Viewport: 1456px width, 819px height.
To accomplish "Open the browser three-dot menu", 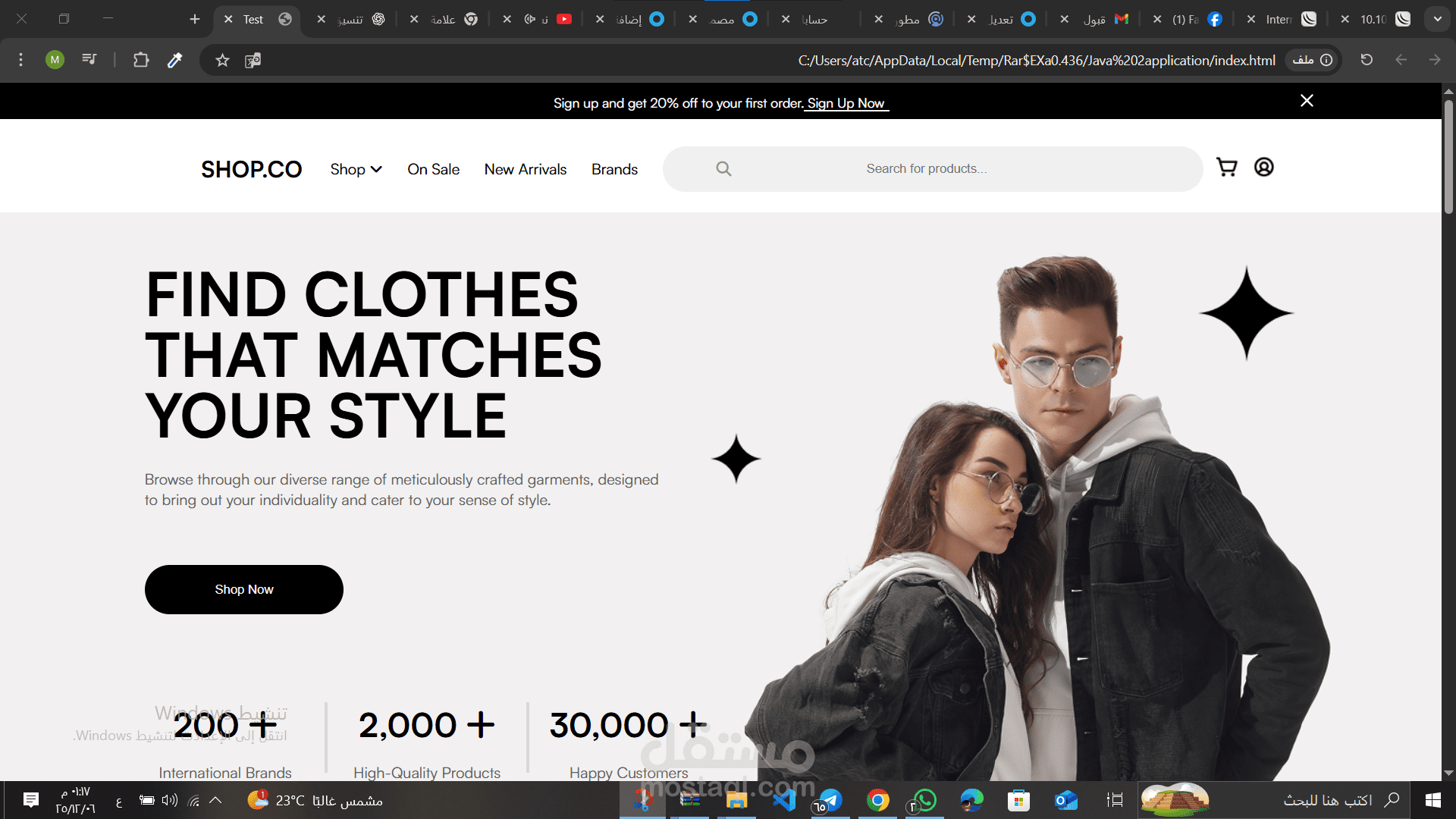I will pos(20,59).
